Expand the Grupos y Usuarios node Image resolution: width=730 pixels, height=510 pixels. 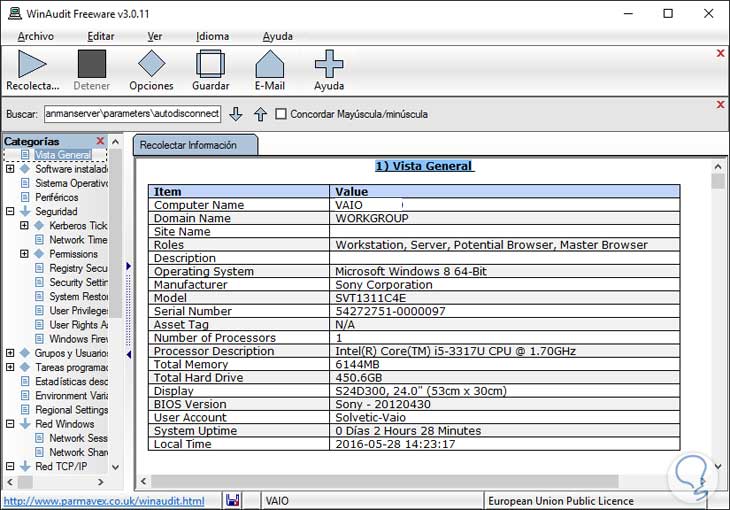coord(10,353)
